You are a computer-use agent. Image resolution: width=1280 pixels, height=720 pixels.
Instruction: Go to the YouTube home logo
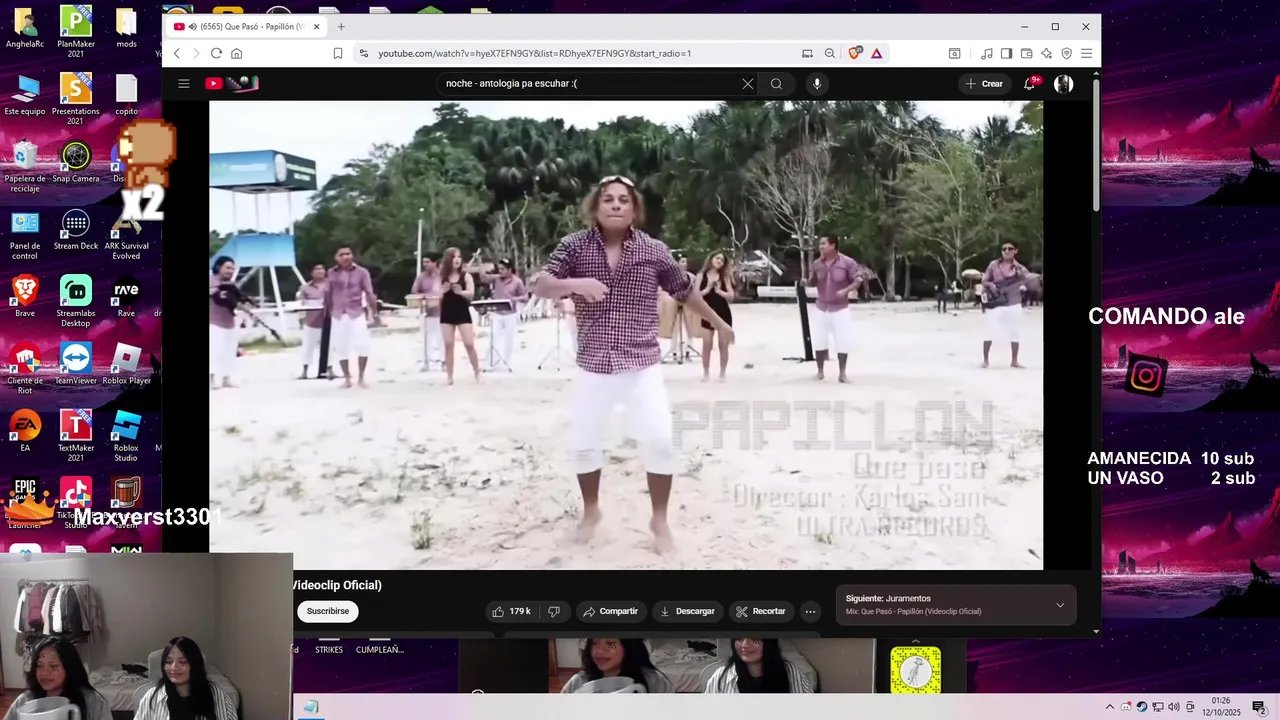point(231,84)
